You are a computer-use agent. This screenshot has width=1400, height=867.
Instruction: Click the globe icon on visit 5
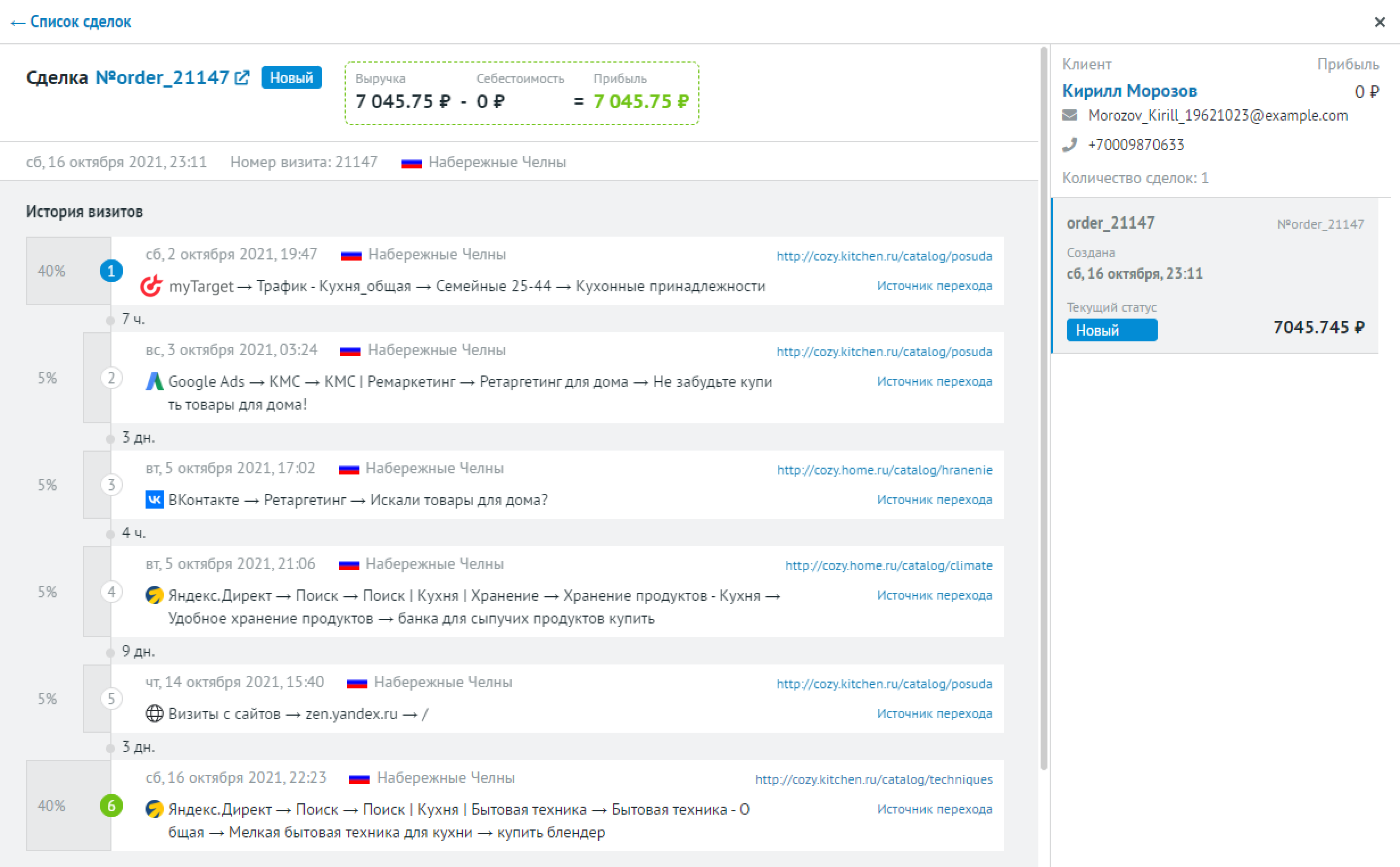coord(156,713)
